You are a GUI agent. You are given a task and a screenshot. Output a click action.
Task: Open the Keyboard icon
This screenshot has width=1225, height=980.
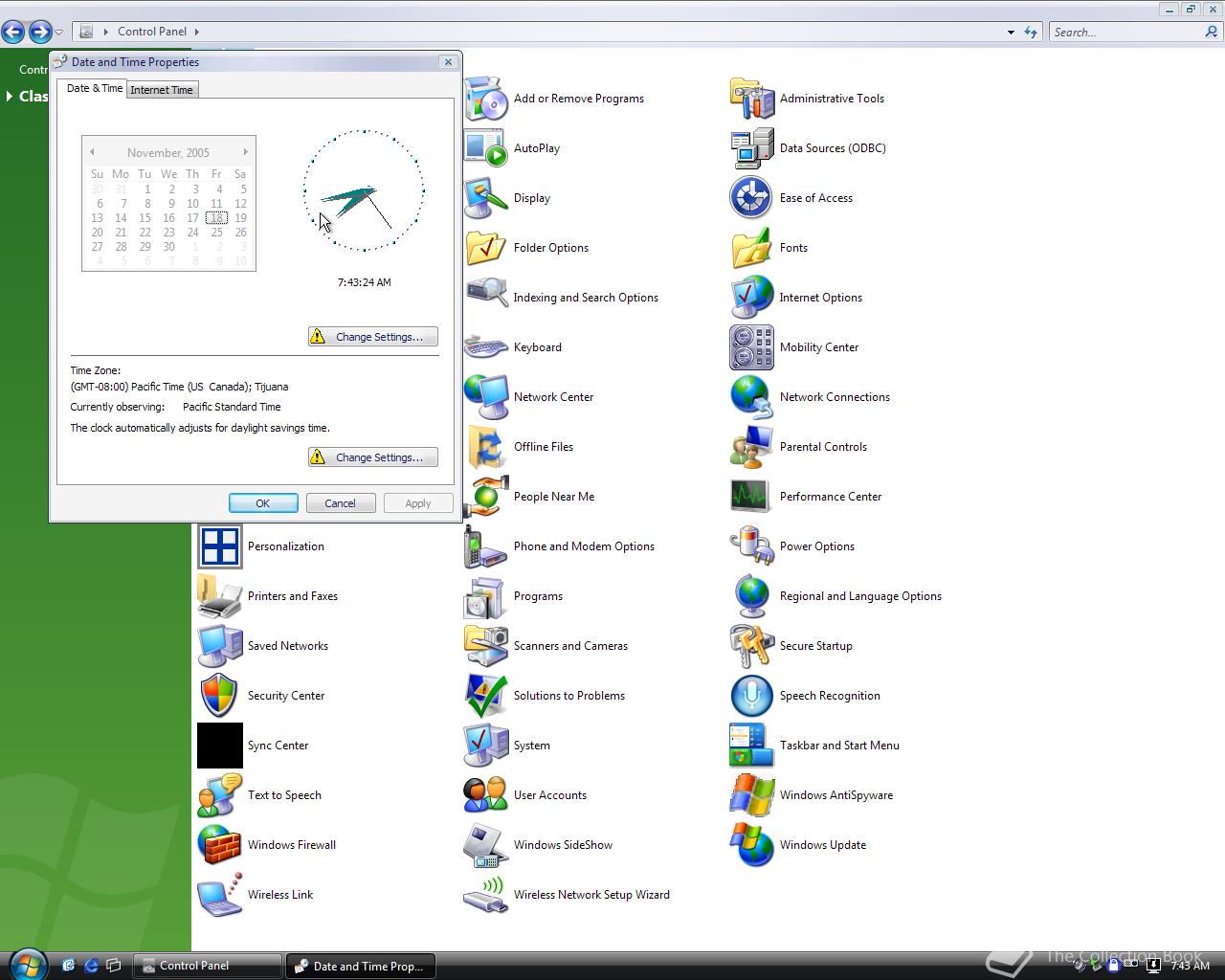(486, 346)
